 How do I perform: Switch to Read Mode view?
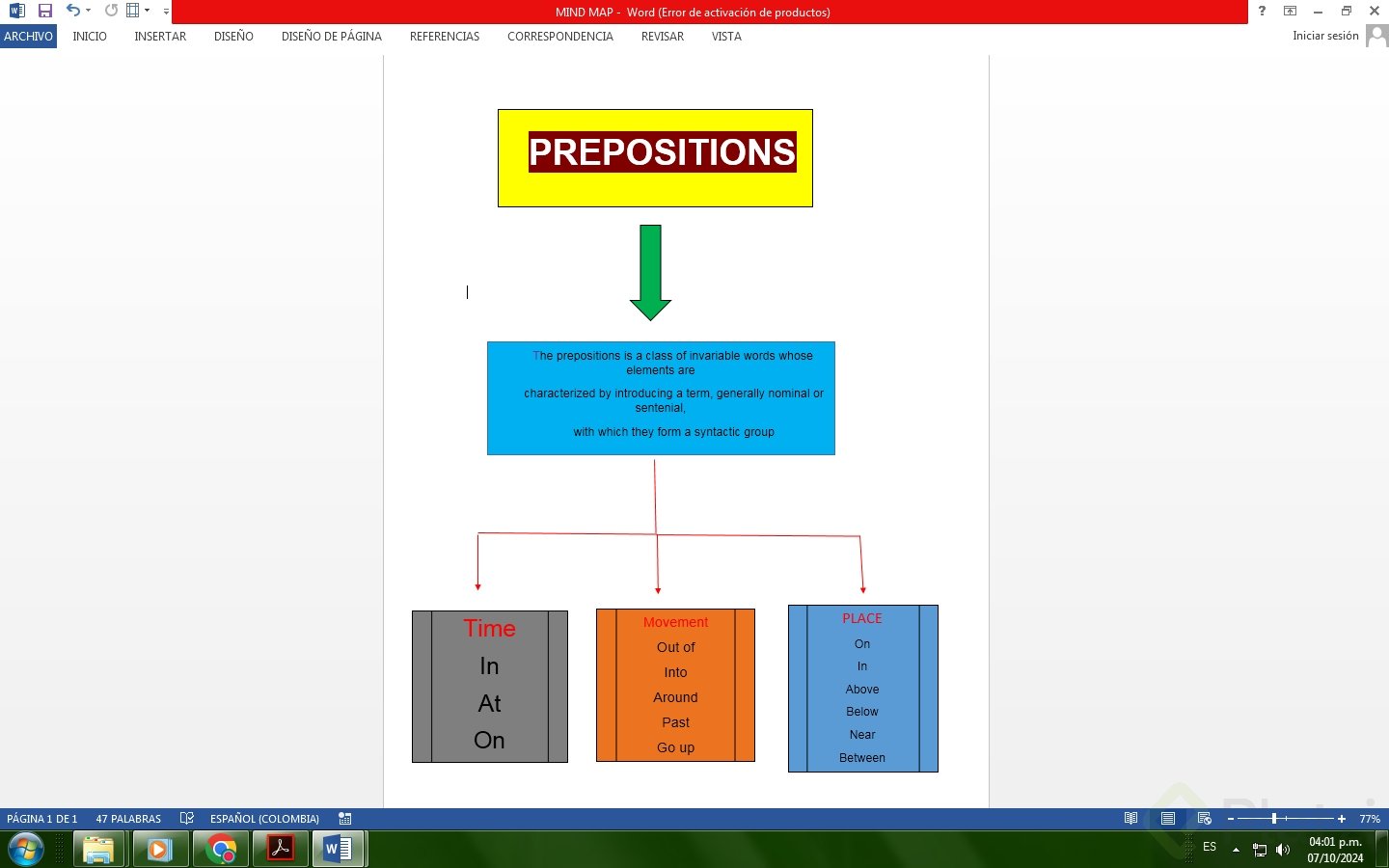coord(1130,819)
